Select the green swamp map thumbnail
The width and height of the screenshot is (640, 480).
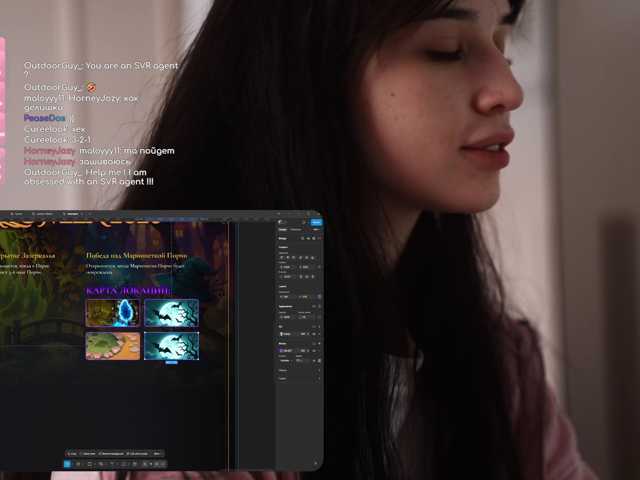113,346
